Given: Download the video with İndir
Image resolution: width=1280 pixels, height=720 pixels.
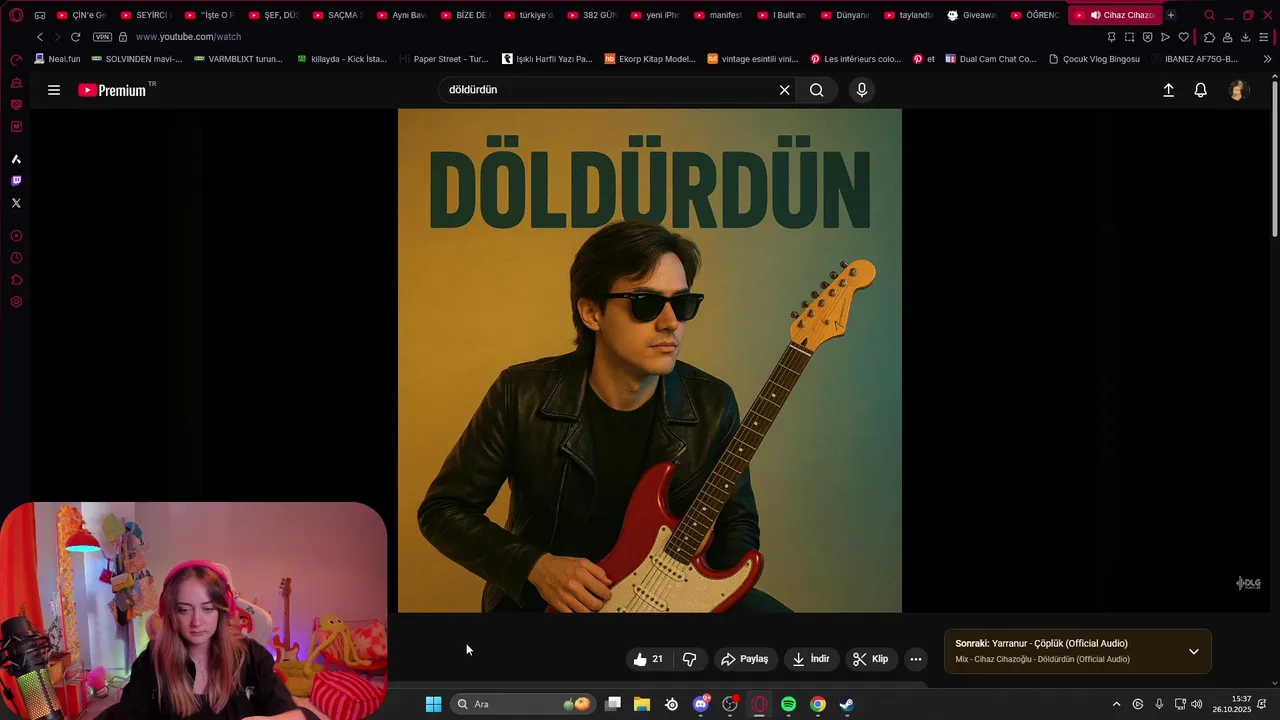Looking at the screenshot, I should [x=811, y=659].
